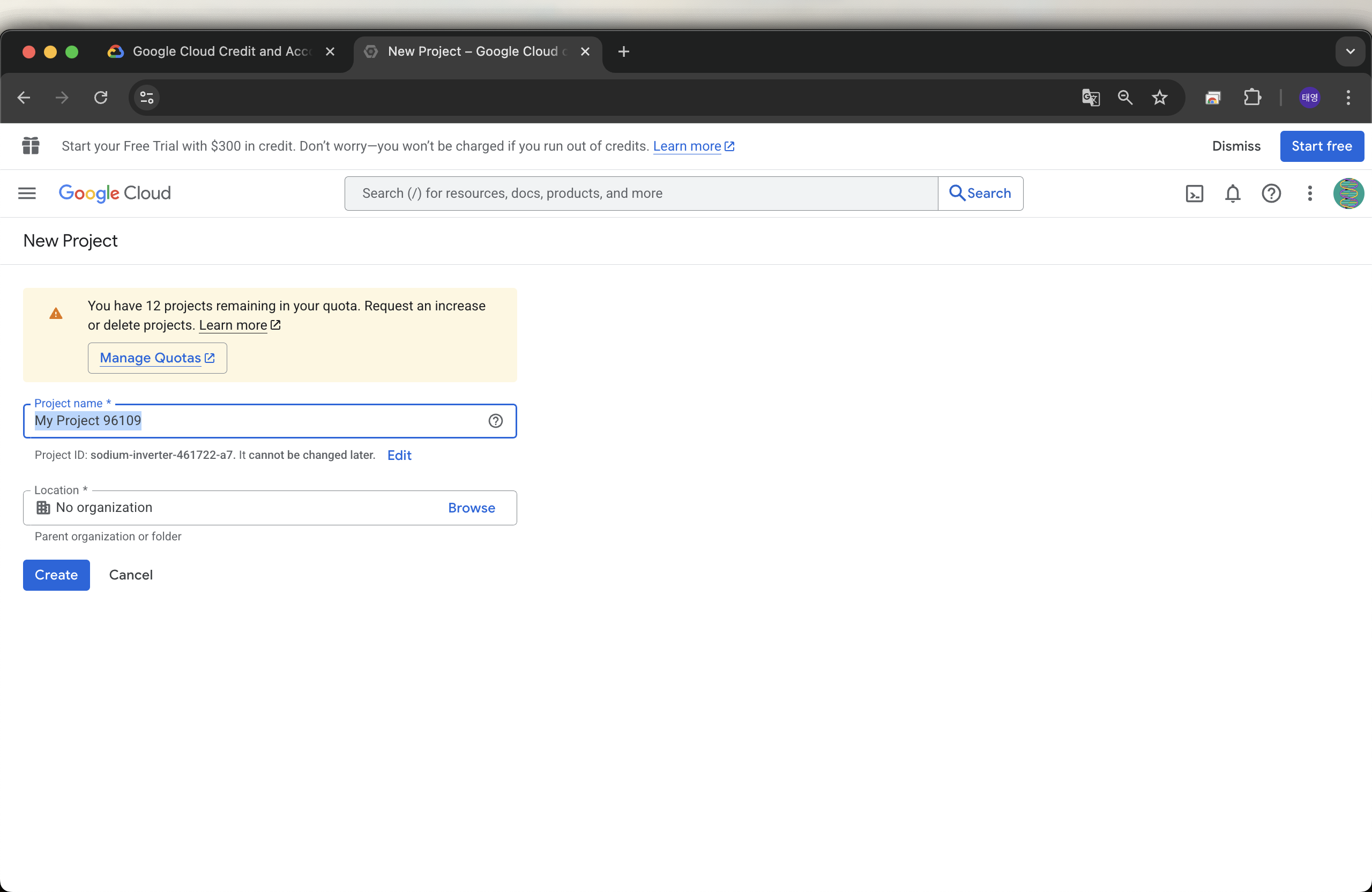Image resolution: width=1372 pixels, height=892 pixels.
Task: Open the Extensions puzzle icon
Action: (x=1252, y=97)
